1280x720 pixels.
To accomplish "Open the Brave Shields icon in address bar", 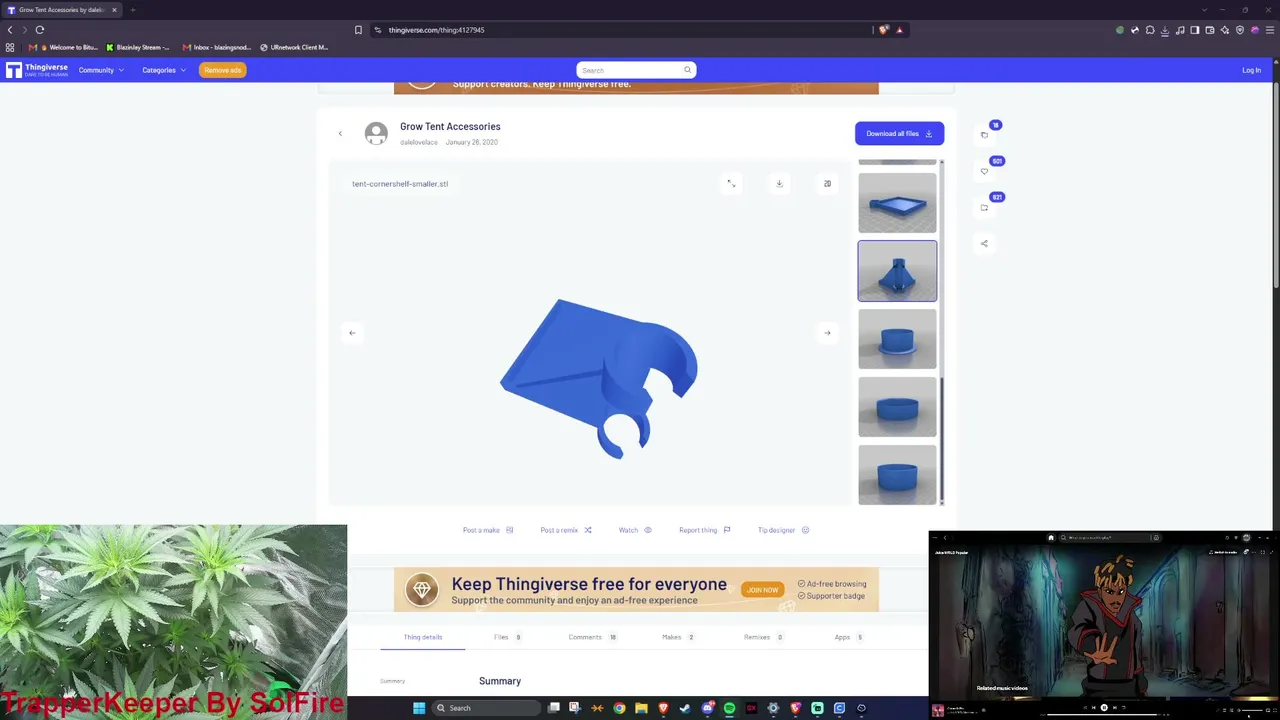I will pos(884,30).
